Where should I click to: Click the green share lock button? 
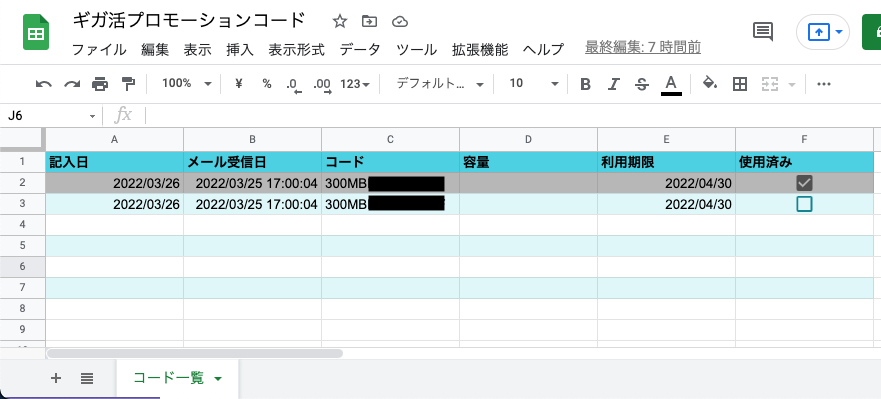coord(871,32)
